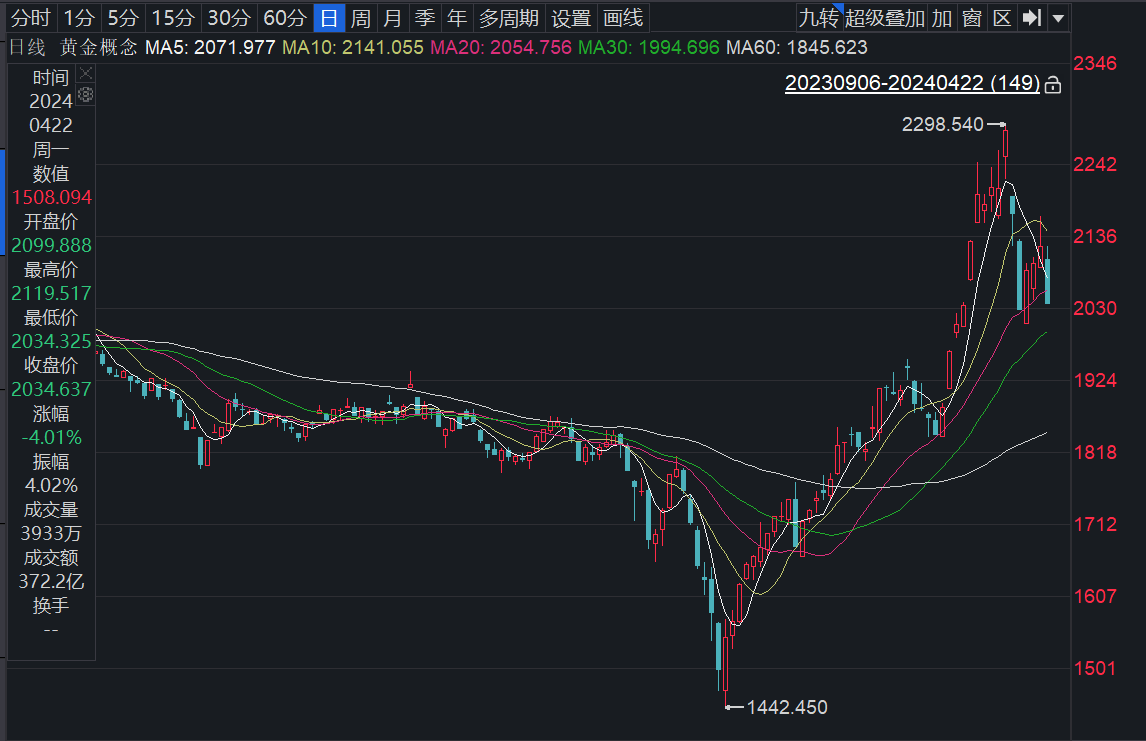Open info panel gear settings
Image resolution: width=1146 pixels, height=741 pixels.
click(x=86, y=94)
